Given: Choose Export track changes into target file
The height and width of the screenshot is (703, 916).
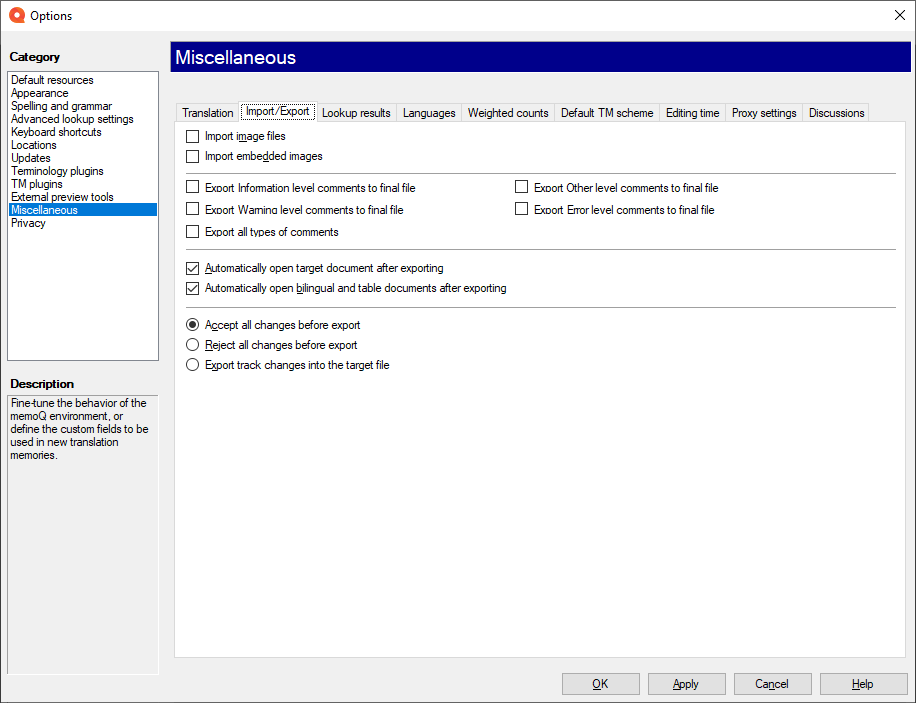Looking at the screenshot, I should (192, 365).
